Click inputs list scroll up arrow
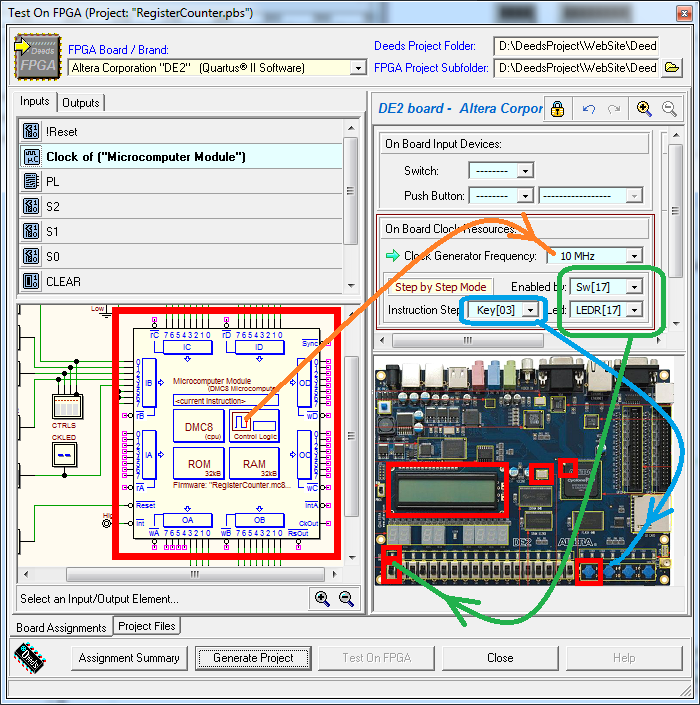Screen dimensions: 700x705 click(x=351, y=128)
